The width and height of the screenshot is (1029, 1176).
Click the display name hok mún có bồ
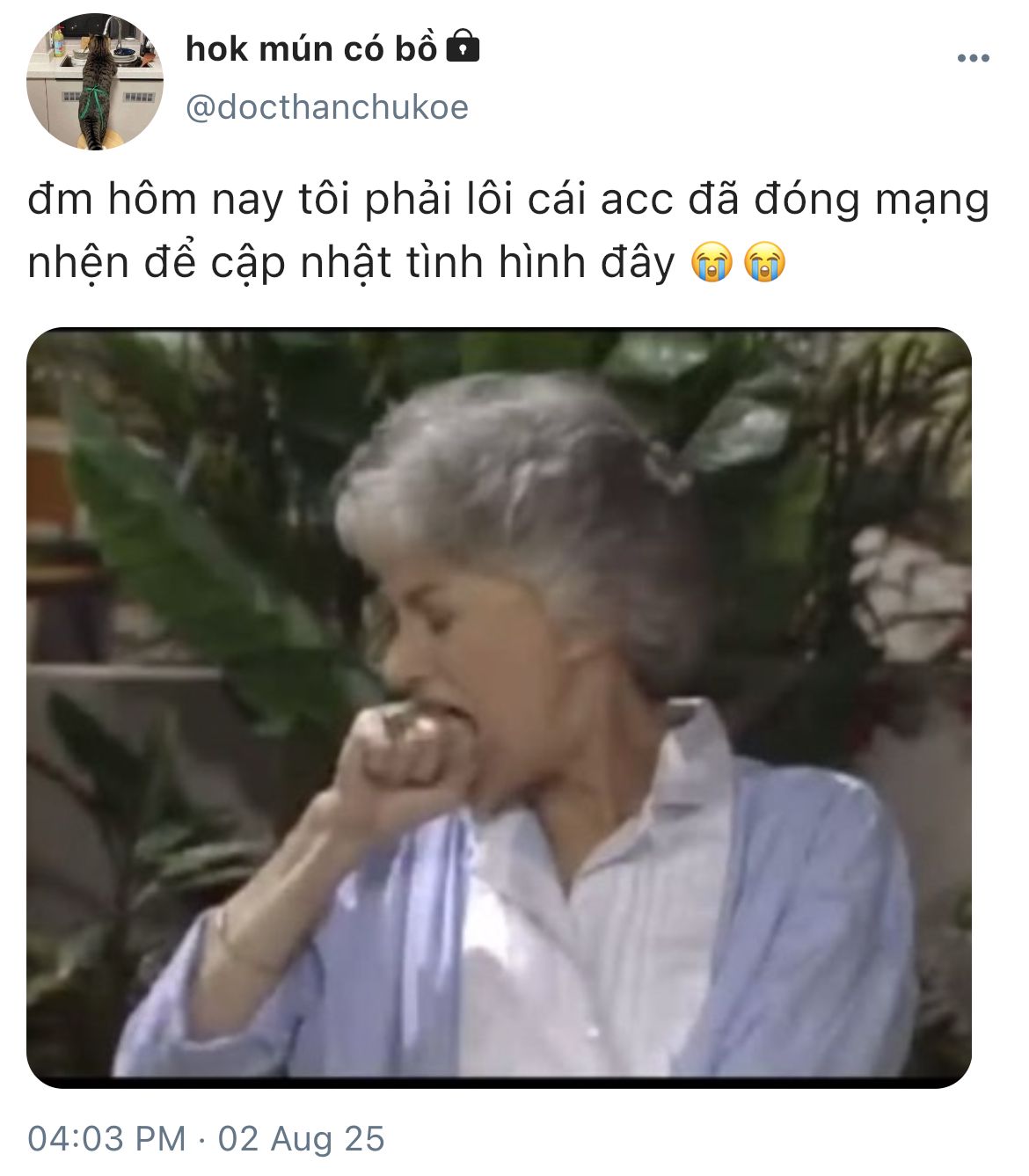pyautogui.click(x=311, y=49)
